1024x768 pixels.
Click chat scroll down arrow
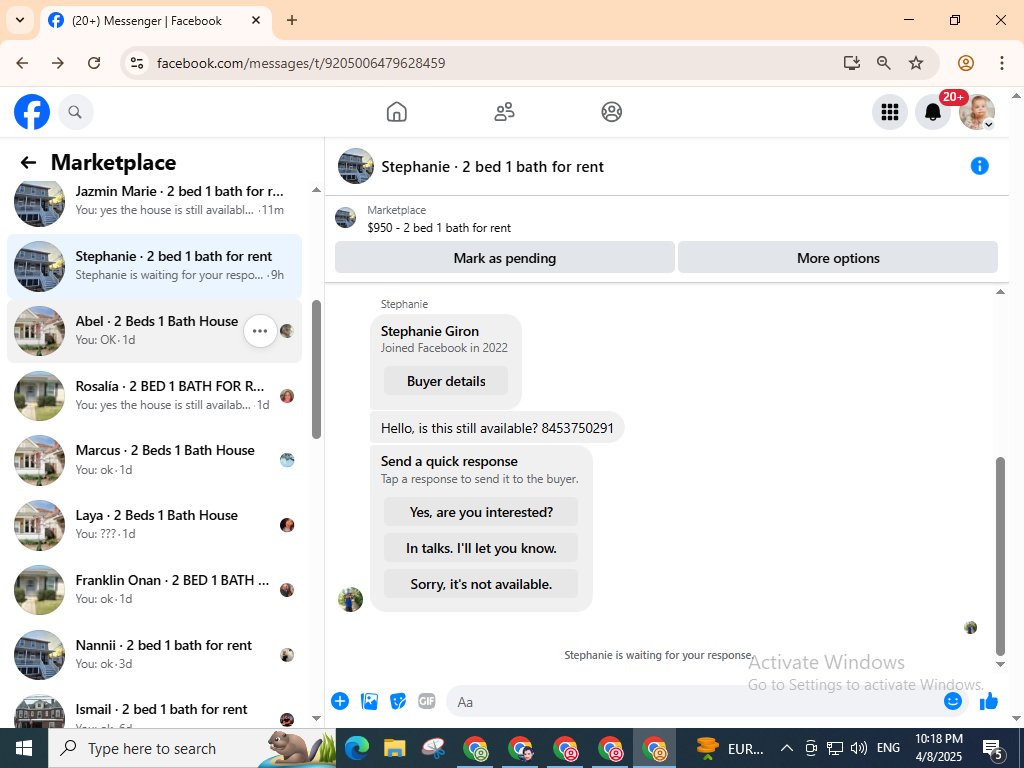click(1000, 665)
